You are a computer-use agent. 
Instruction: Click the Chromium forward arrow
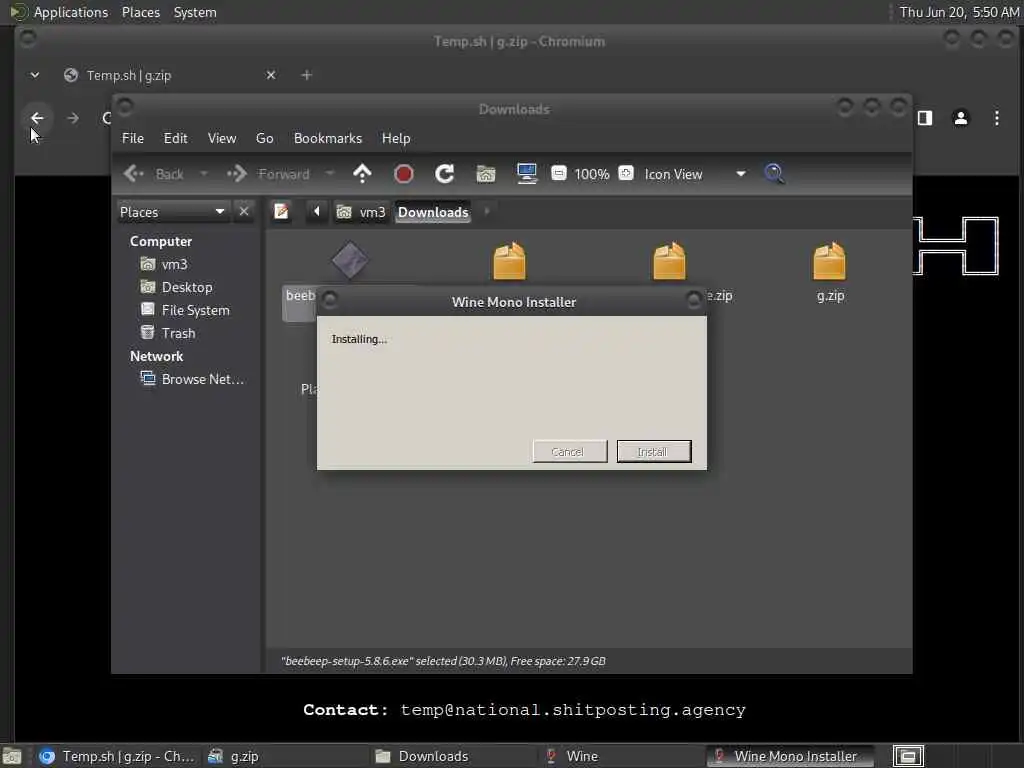pos(73,118)
